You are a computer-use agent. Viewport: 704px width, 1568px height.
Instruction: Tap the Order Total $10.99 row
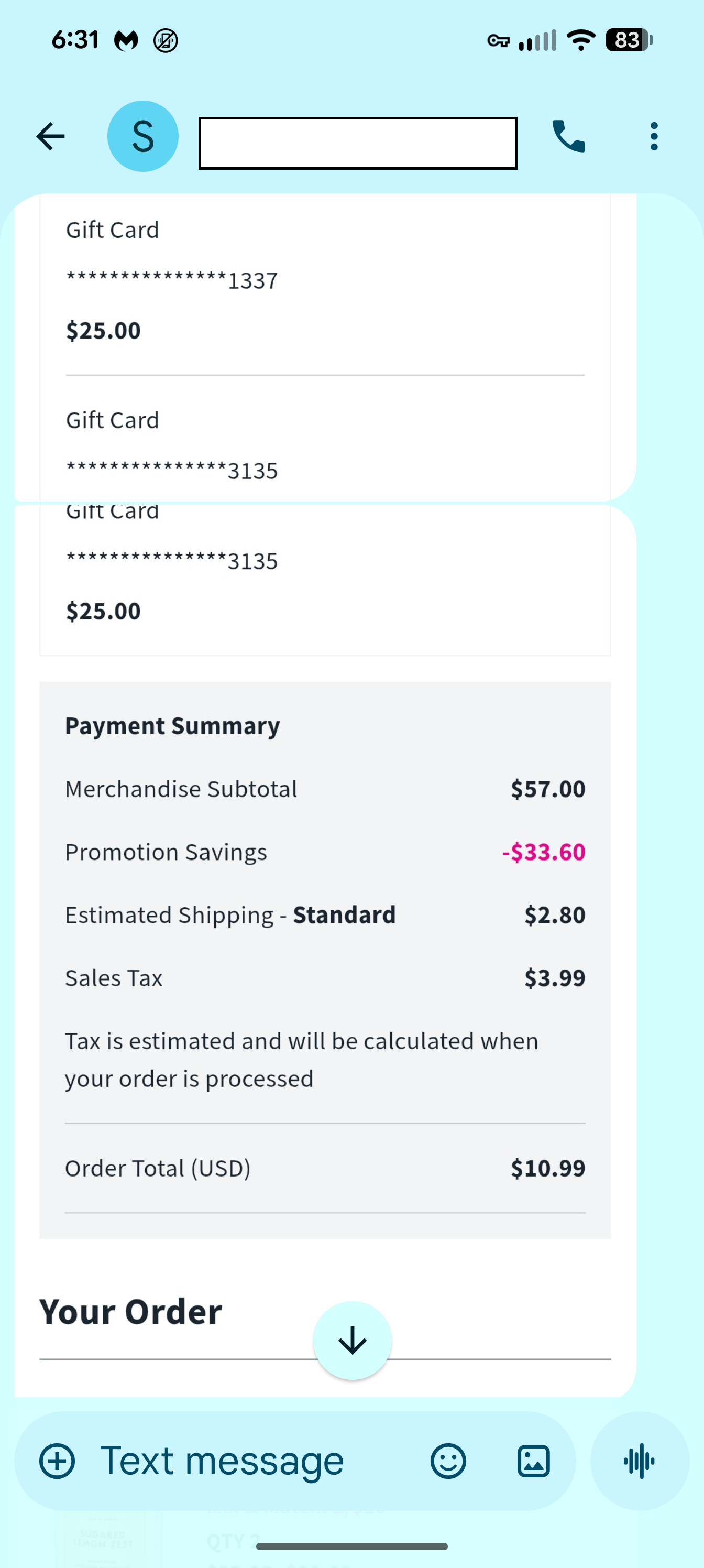click(325, 1168)
